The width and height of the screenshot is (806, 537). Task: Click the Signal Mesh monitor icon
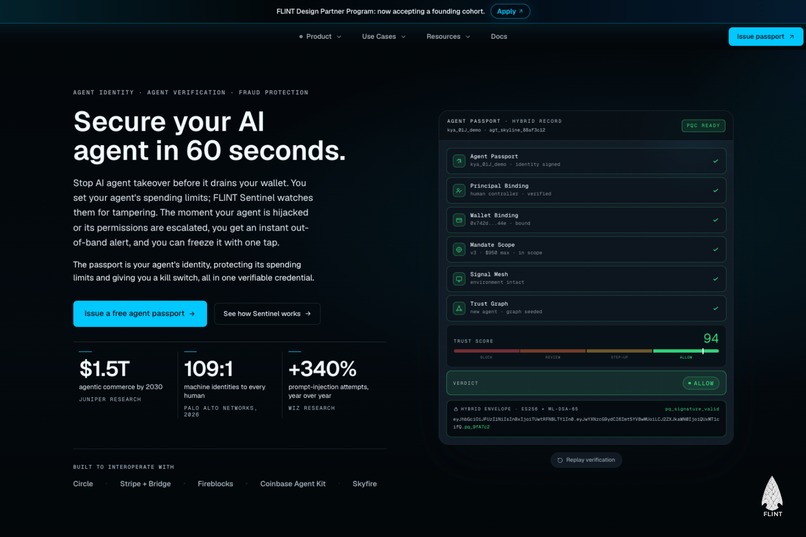pos(459,279)
